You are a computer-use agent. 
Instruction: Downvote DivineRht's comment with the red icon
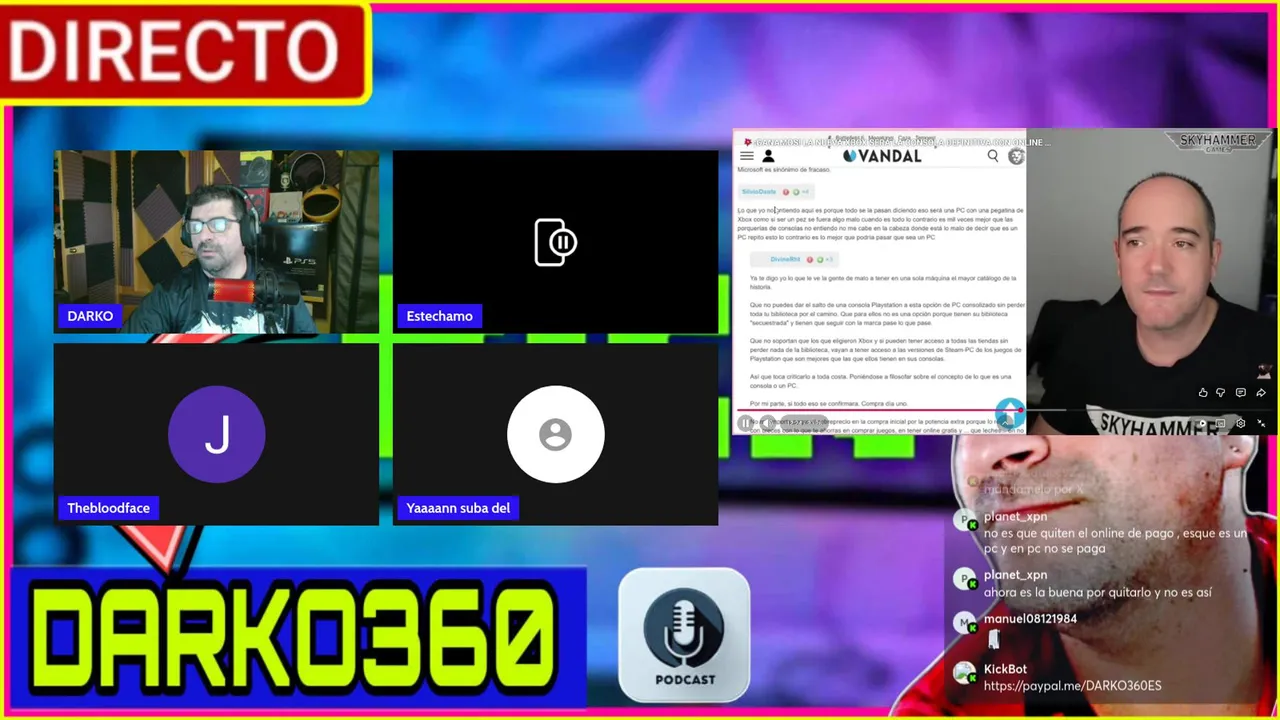tap(810, 259)
